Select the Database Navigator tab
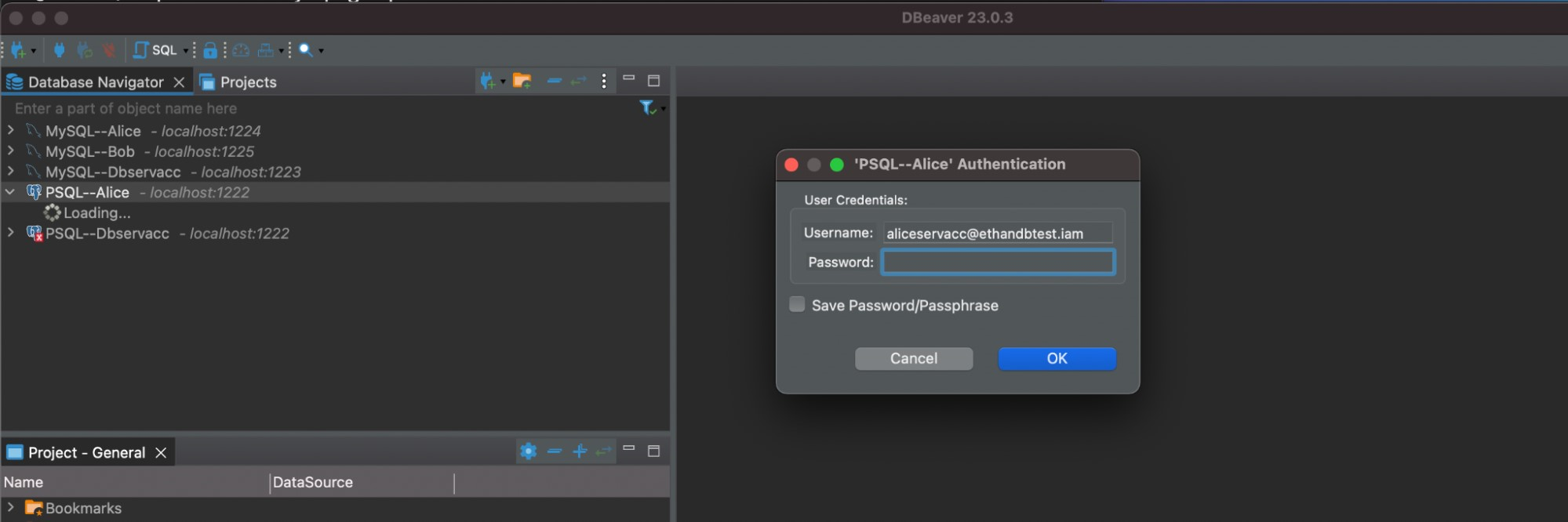Image resolution: width=1568 pixels, height=522 pixels. click(x=95, y=82)
